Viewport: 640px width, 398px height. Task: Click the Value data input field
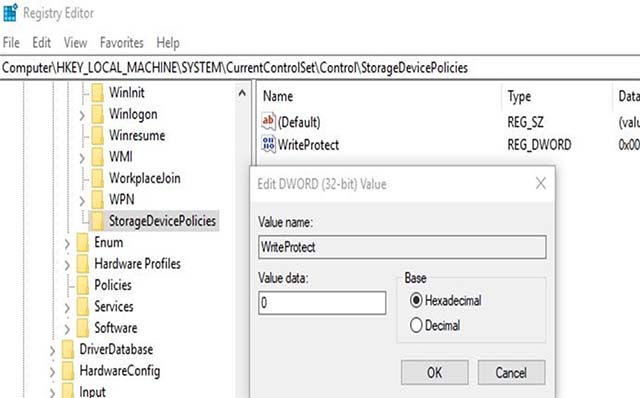322,303
